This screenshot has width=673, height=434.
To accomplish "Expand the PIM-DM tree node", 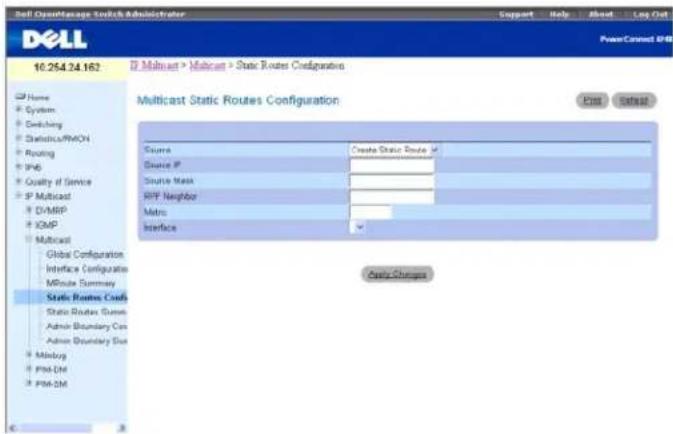I will 29,369.
